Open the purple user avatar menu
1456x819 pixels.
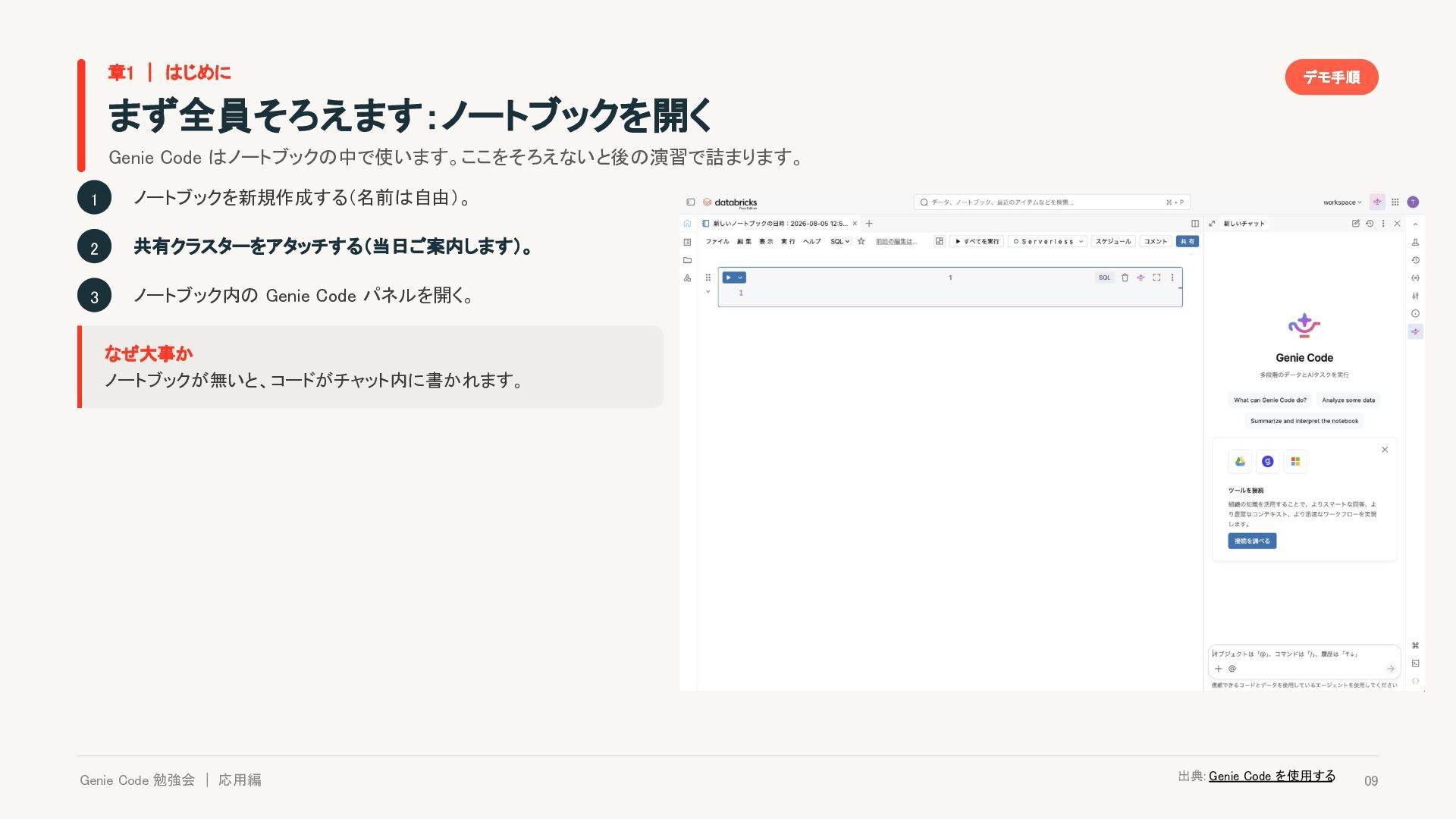(x=1413, y=202)
